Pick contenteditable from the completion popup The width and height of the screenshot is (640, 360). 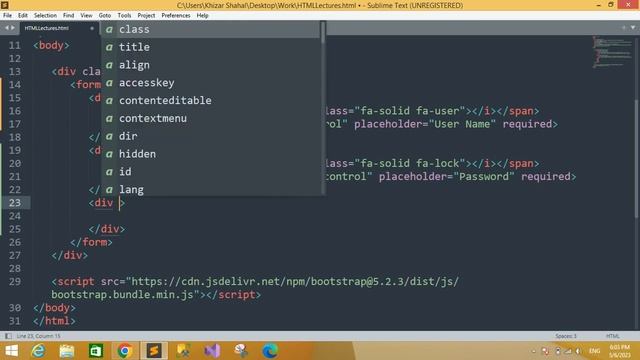click(210, 100)
